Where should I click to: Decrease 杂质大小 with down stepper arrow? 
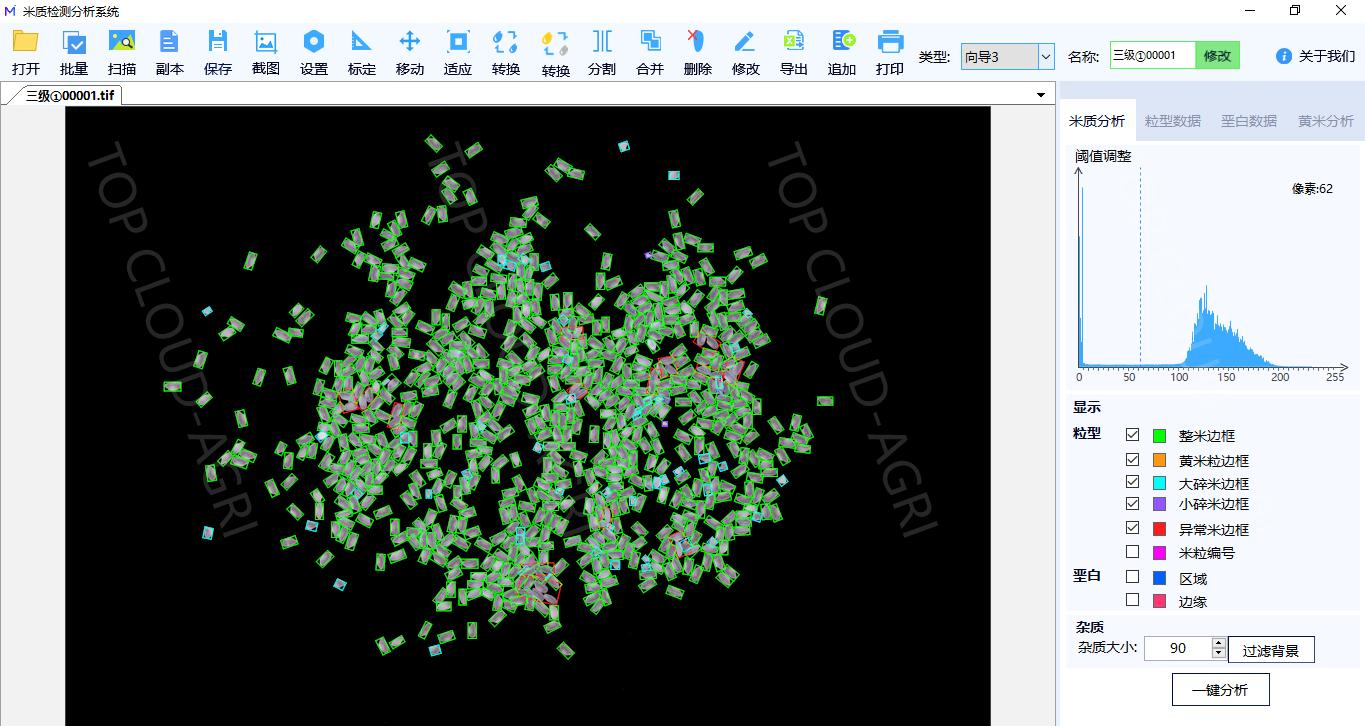click(1218, 653)
